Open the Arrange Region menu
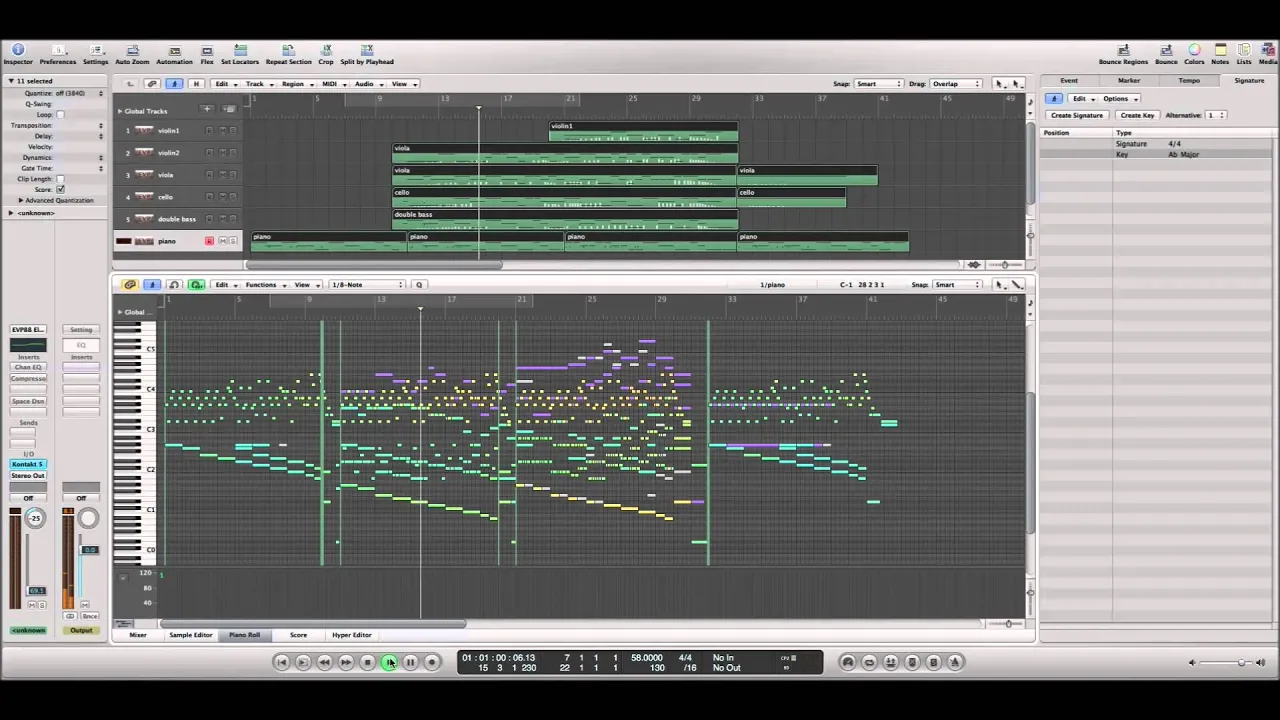Image resolution: width=1280 pixels, height=720 pixels. 296,84
